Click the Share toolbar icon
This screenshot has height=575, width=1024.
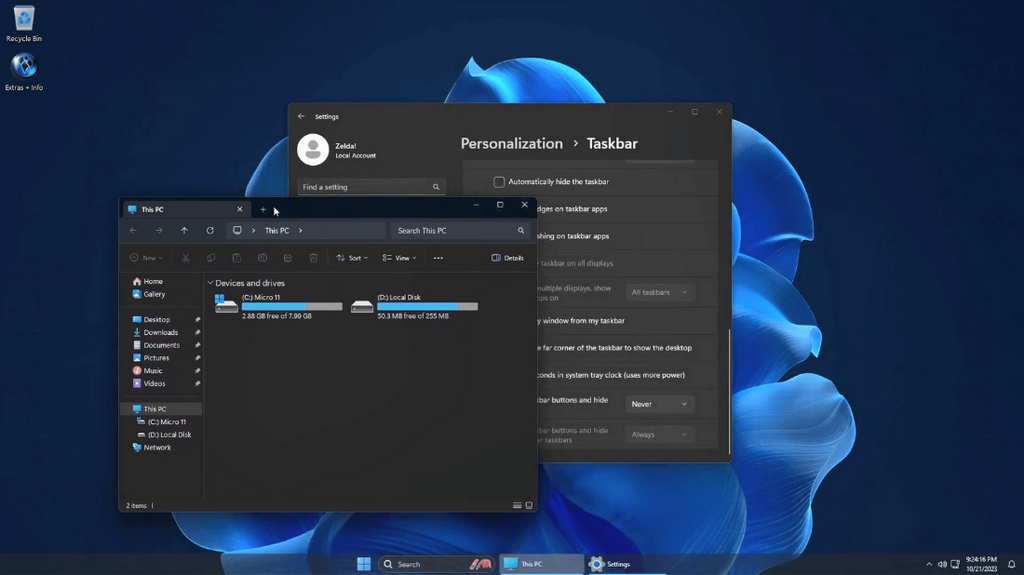click(288, 258)
